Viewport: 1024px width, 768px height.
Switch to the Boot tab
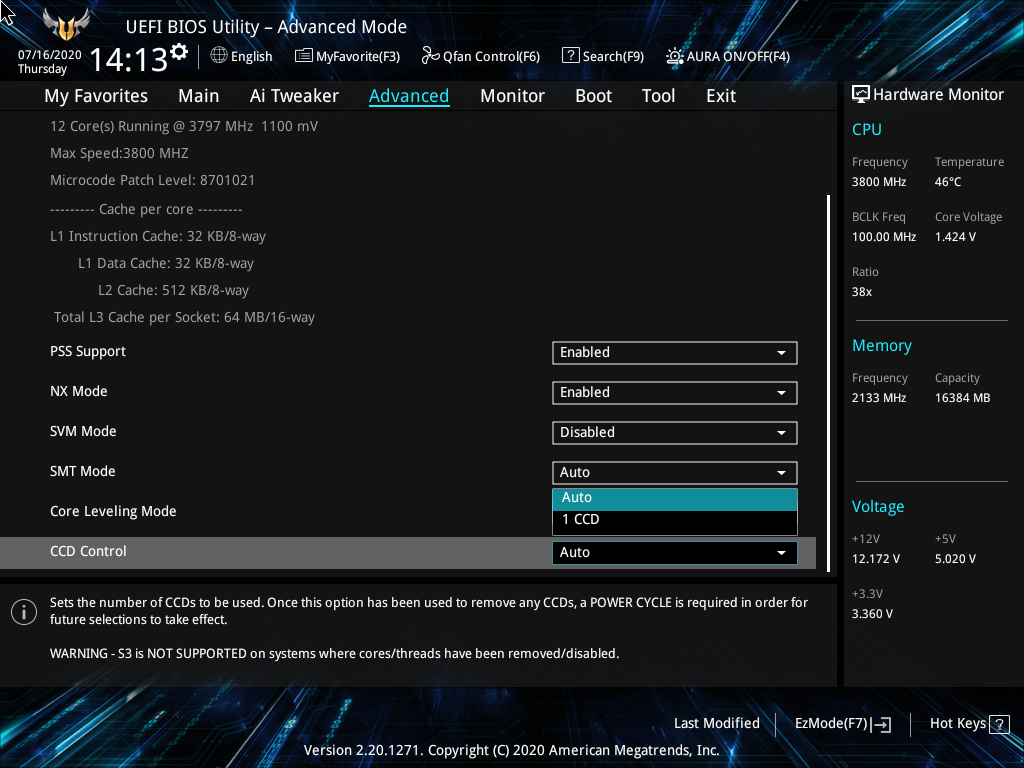[x=593, y=96]
